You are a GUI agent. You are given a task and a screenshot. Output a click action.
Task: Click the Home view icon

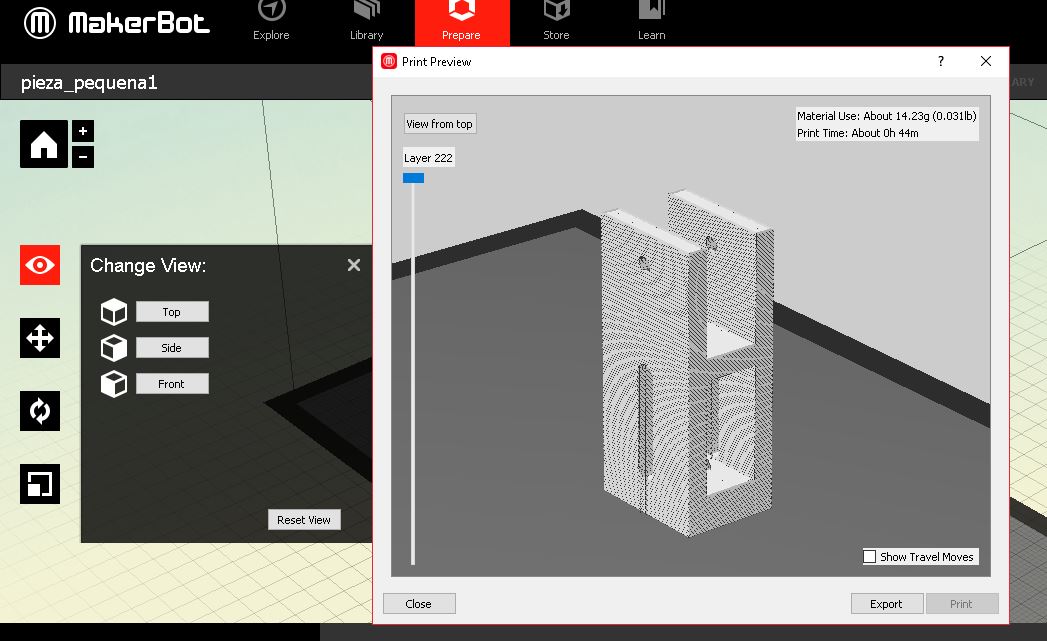(43, 144)
